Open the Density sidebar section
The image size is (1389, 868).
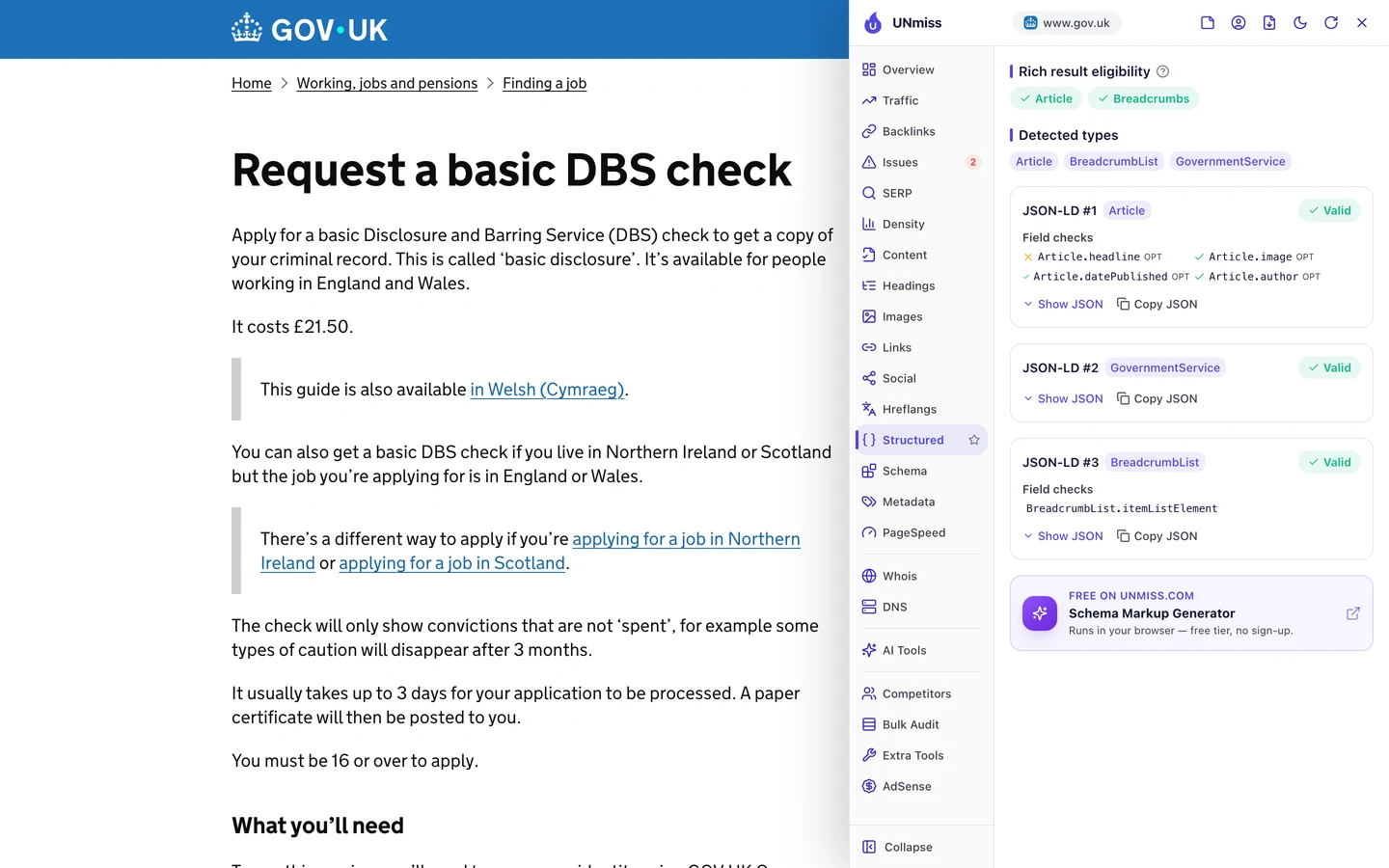[921, 224]
